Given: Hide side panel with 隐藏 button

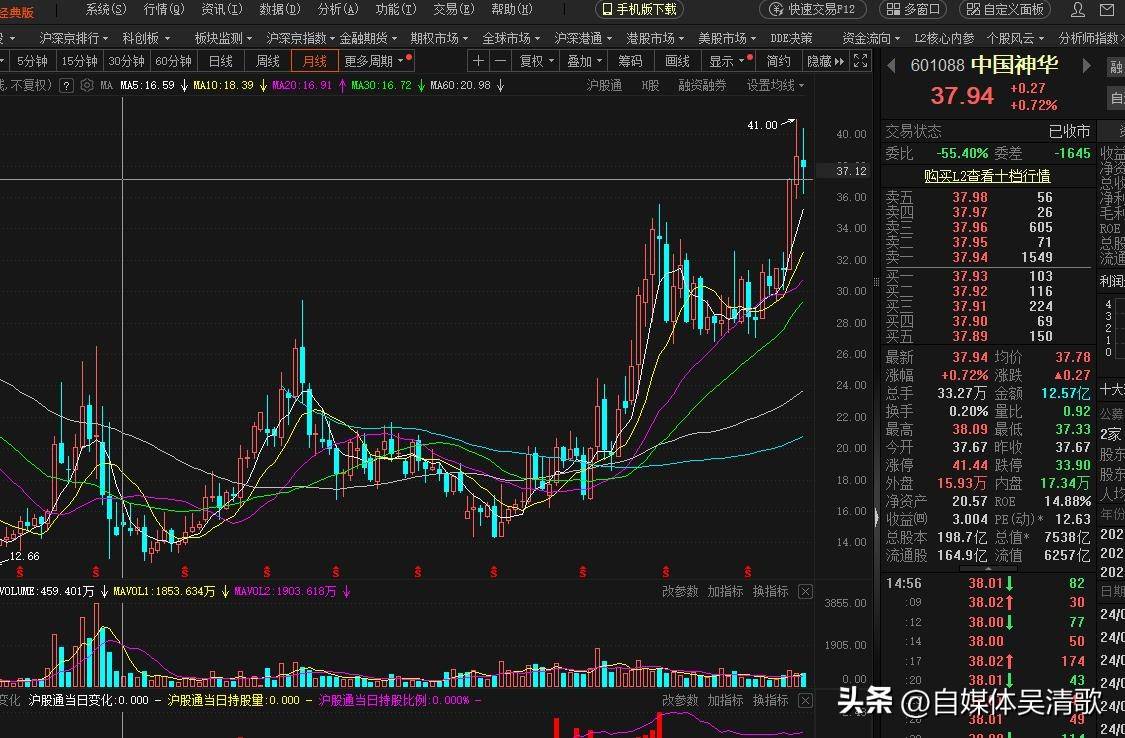Looking at the screenshot, I should (x=826, y=61).
